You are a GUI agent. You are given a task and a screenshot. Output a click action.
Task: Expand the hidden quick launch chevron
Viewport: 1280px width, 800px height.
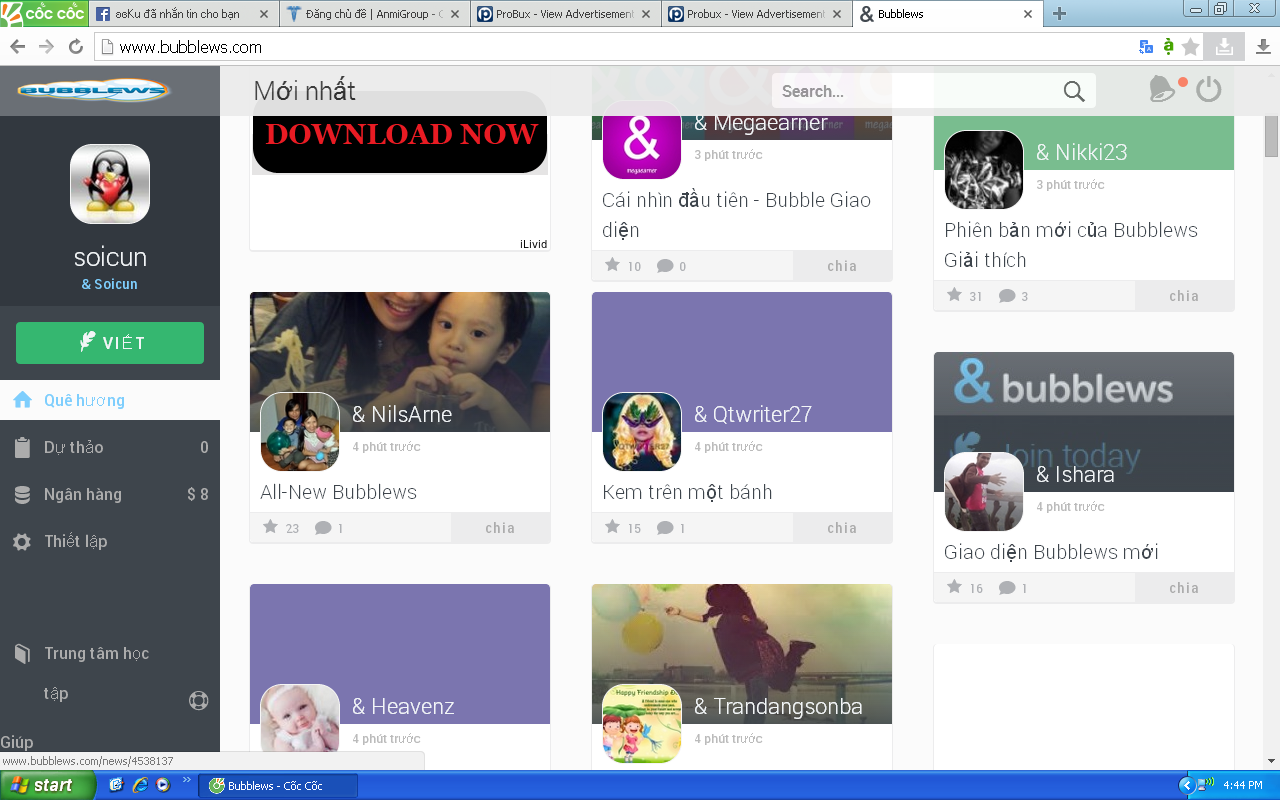tap(186, 781)
